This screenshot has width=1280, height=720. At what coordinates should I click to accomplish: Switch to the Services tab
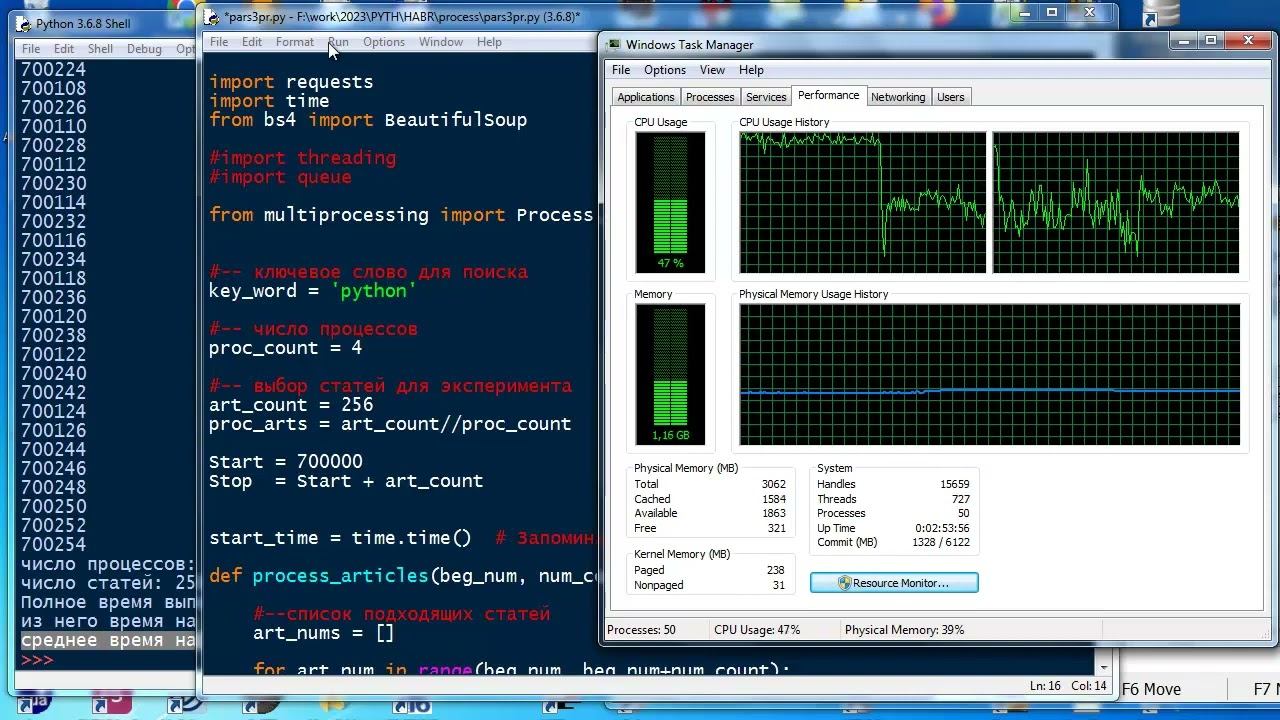tap(766, 97)
